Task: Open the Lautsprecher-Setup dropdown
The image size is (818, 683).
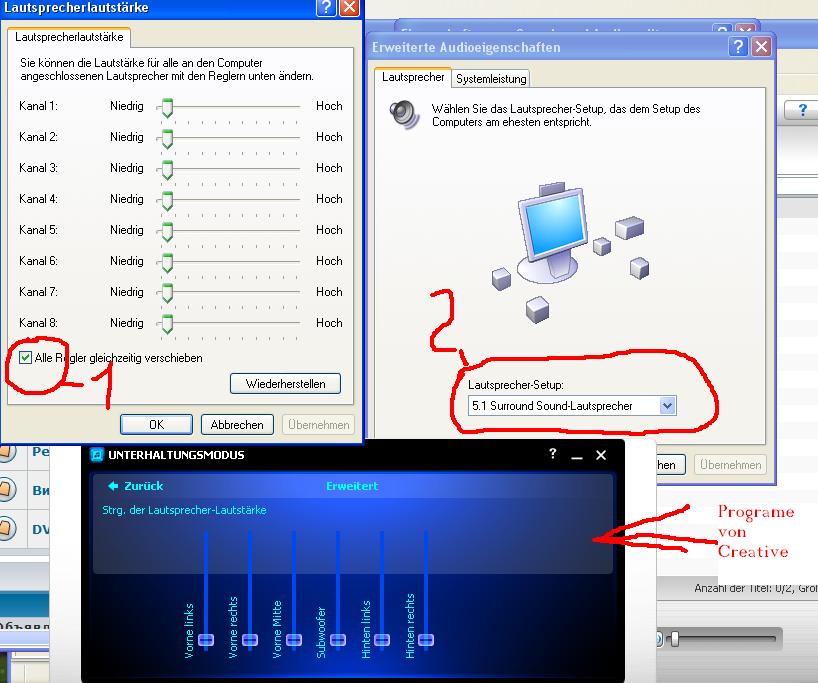Action: 667,405
